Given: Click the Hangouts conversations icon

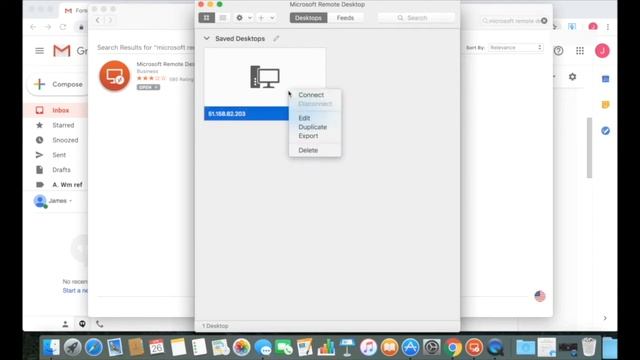Looking at the screenshot, I should [82, 324].
